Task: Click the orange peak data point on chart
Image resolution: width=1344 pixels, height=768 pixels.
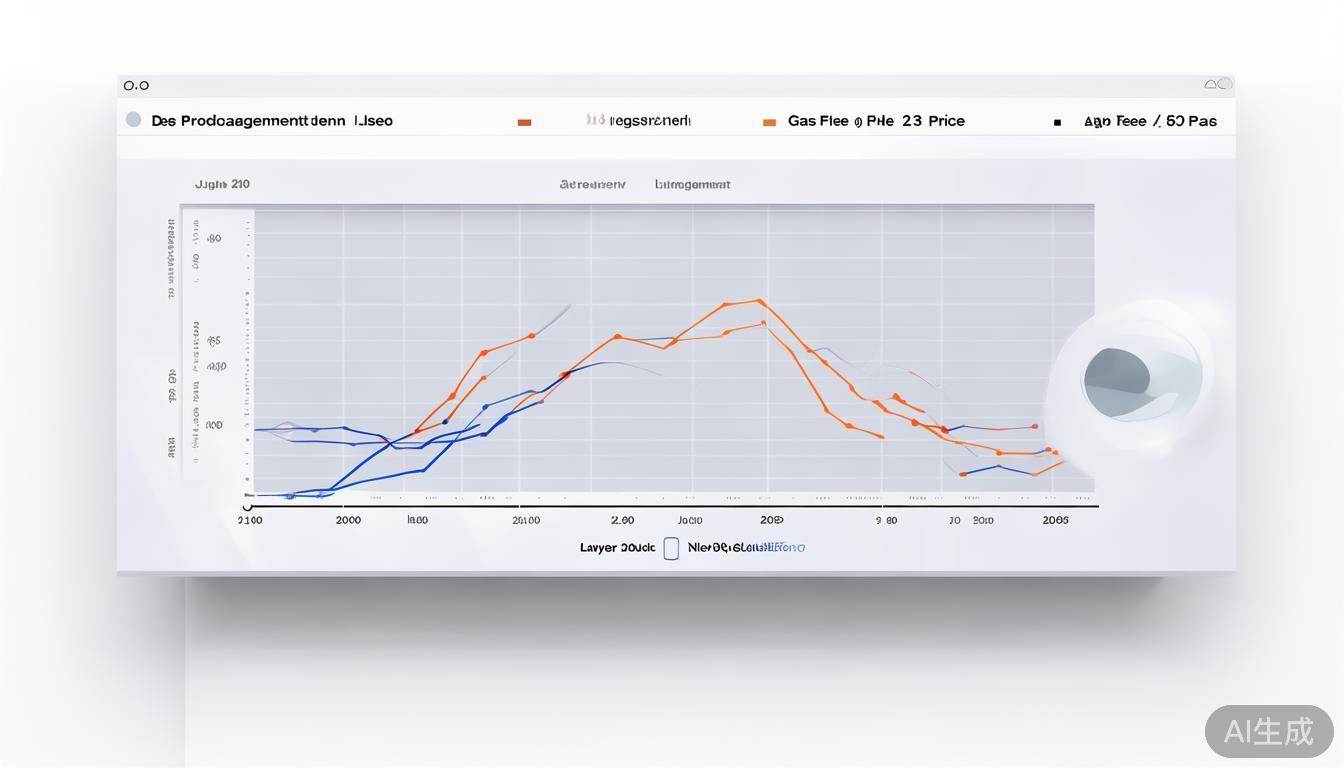Action: 760,300
